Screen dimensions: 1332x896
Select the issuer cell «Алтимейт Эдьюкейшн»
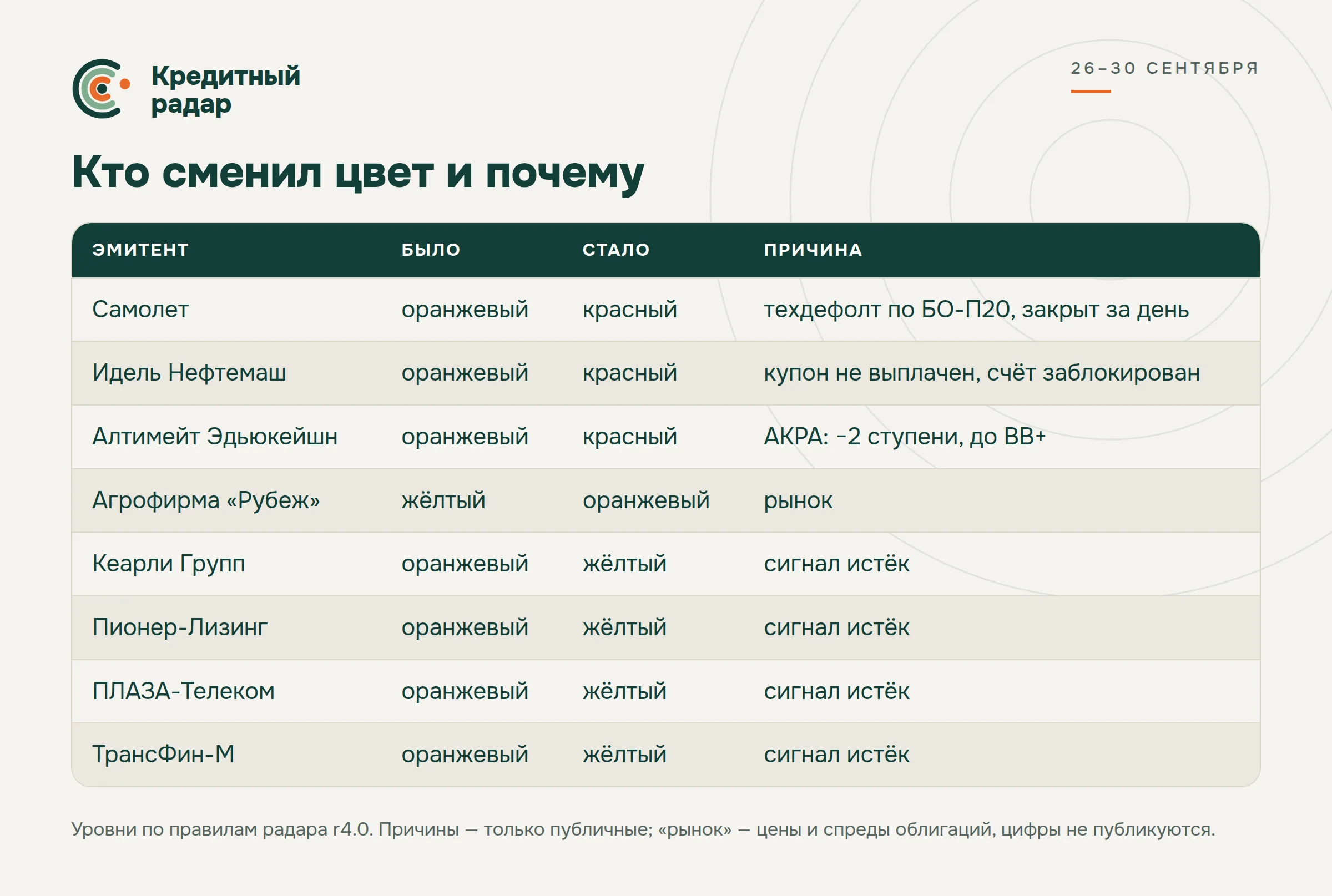coord(215,437)
